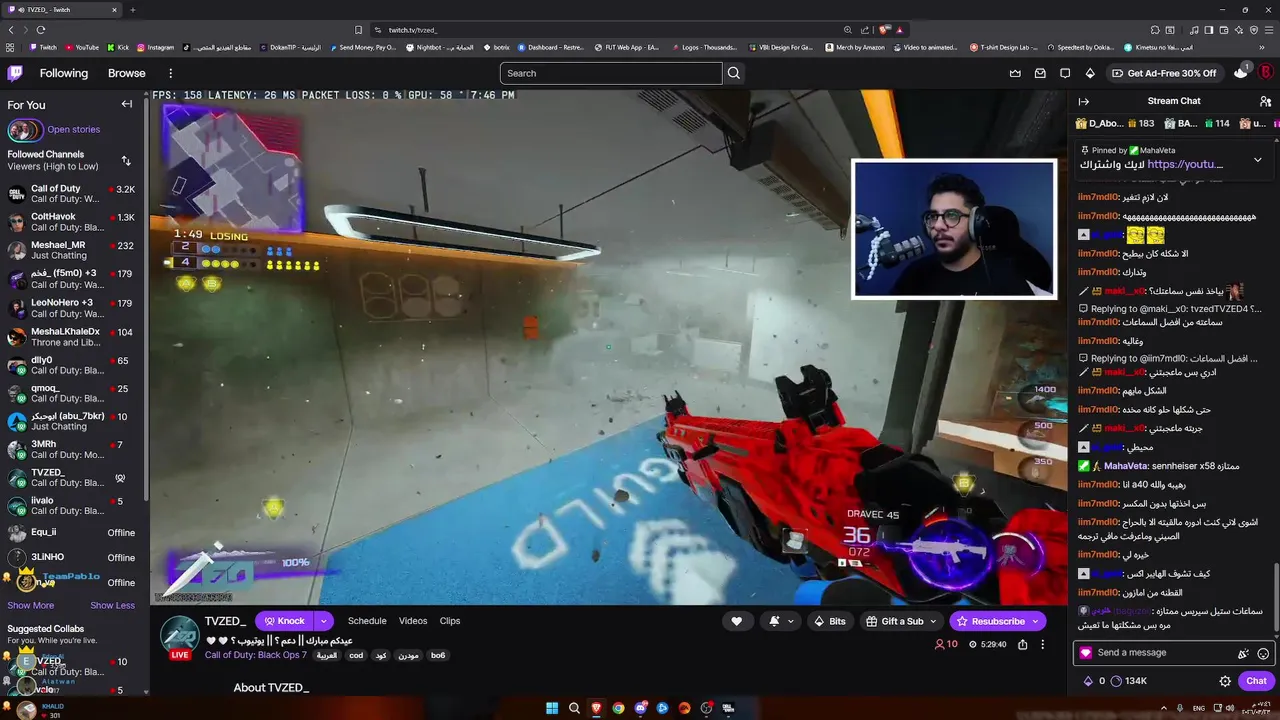Click Show More followed channels
The image size is (1280, 720).
tap(31, 605)
